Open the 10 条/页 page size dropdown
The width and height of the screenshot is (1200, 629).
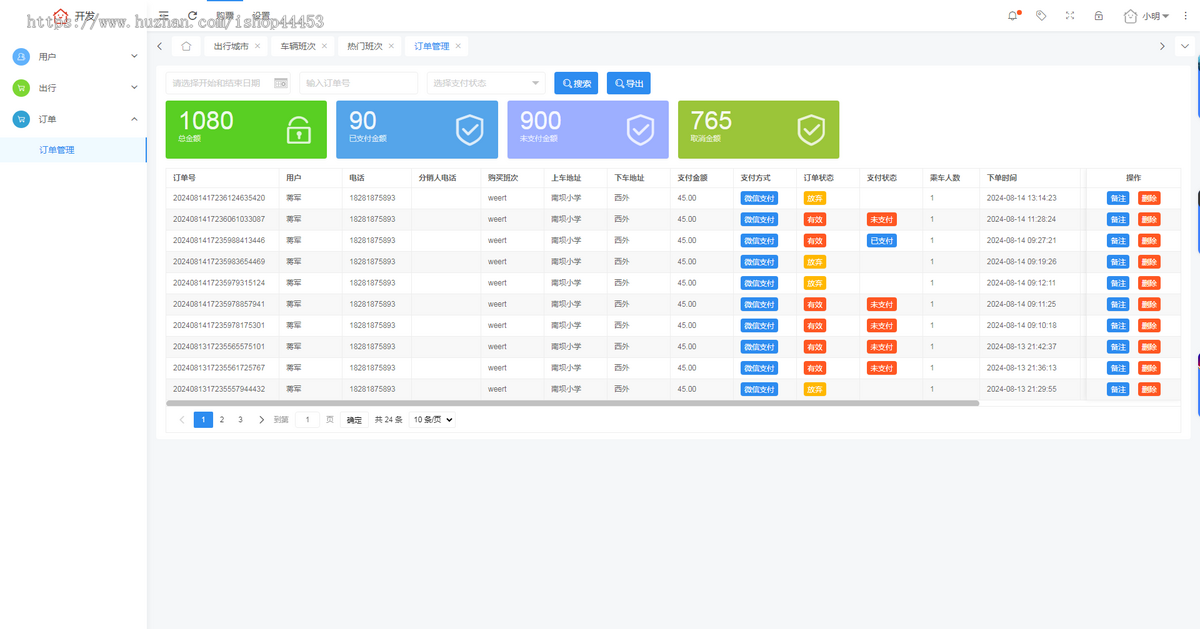point(433,420)
